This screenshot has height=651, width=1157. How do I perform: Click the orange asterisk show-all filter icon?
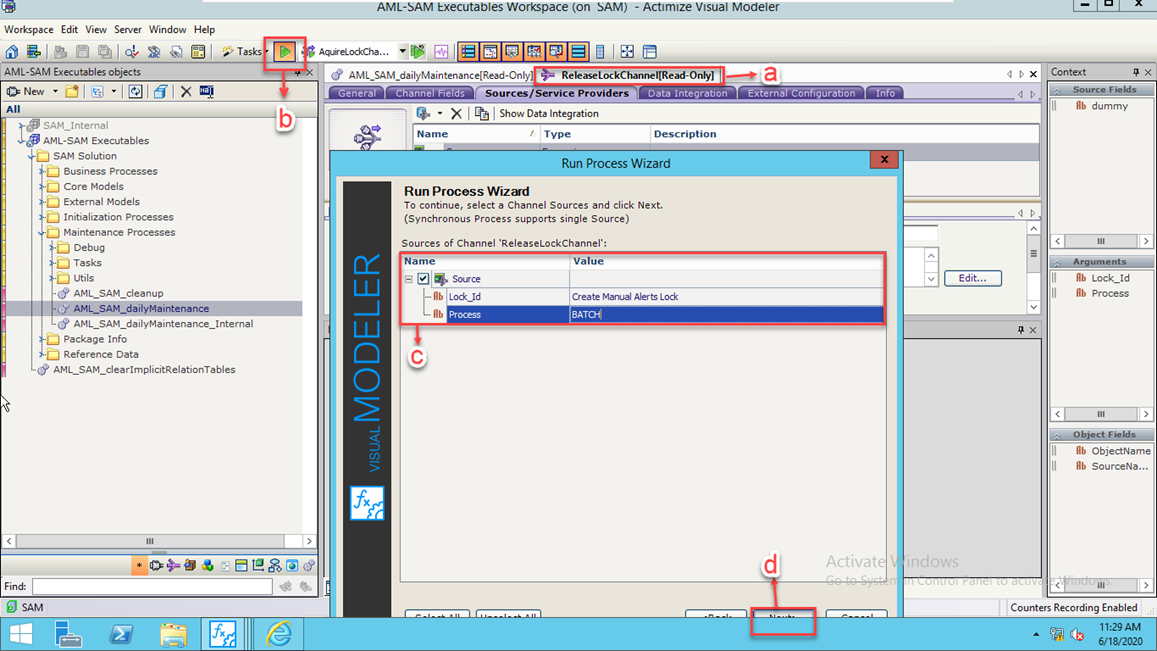(139, 565)
